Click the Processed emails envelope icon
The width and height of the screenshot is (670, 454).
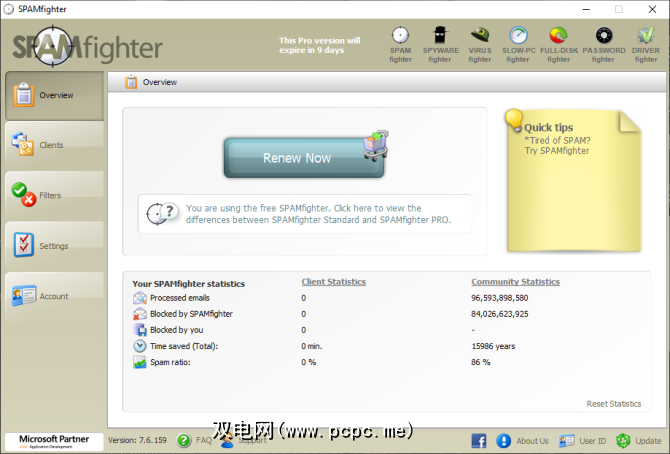point(140,298)
